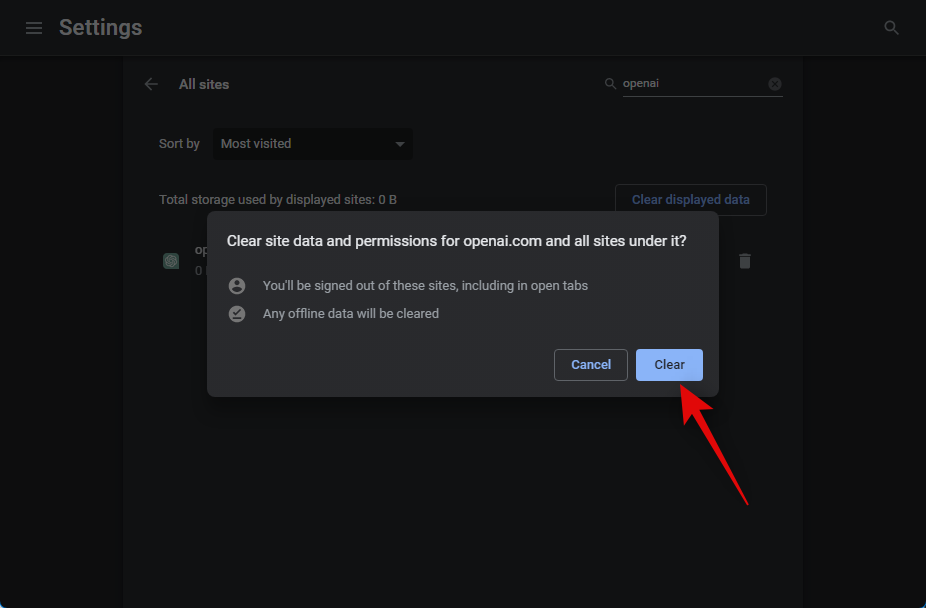This screenshot has height=608, width=926.
Task: Click the signed-out account icon in dialog
Action: pos(237,286)
